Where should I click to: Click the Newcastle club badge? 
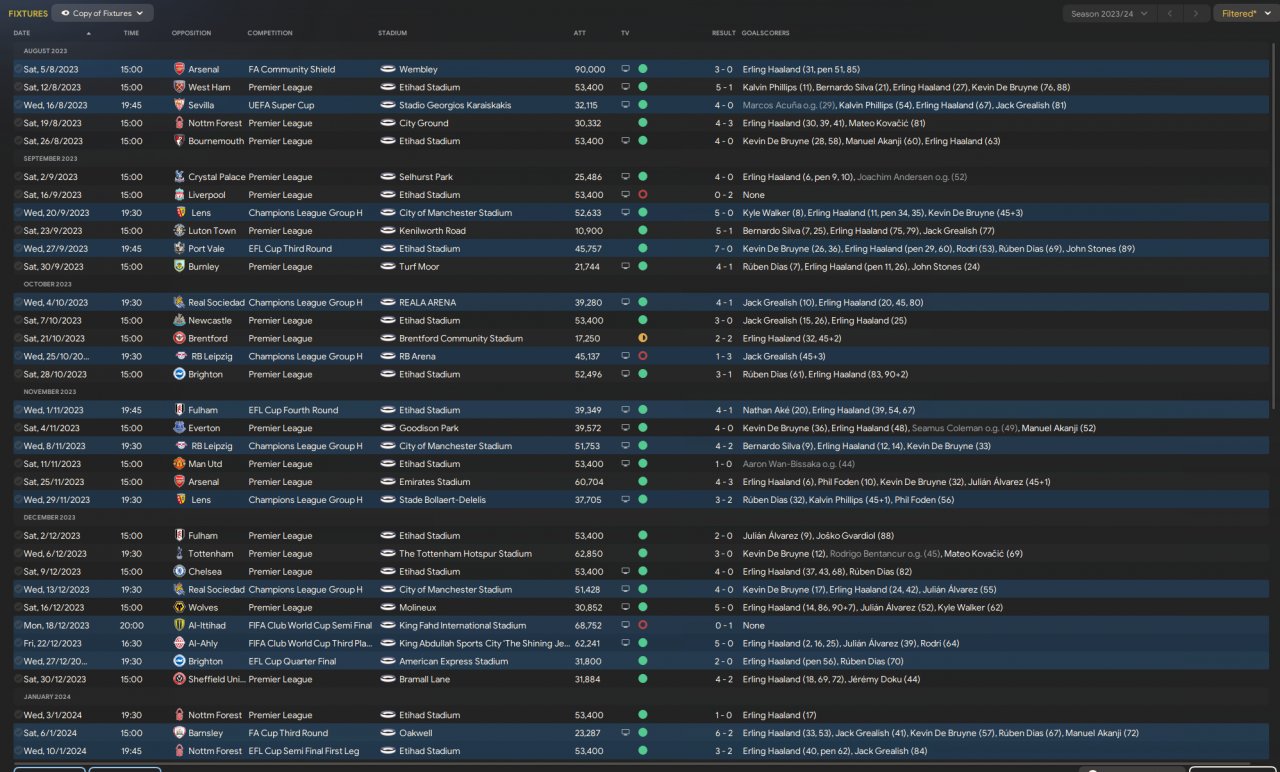pos(179,321)
